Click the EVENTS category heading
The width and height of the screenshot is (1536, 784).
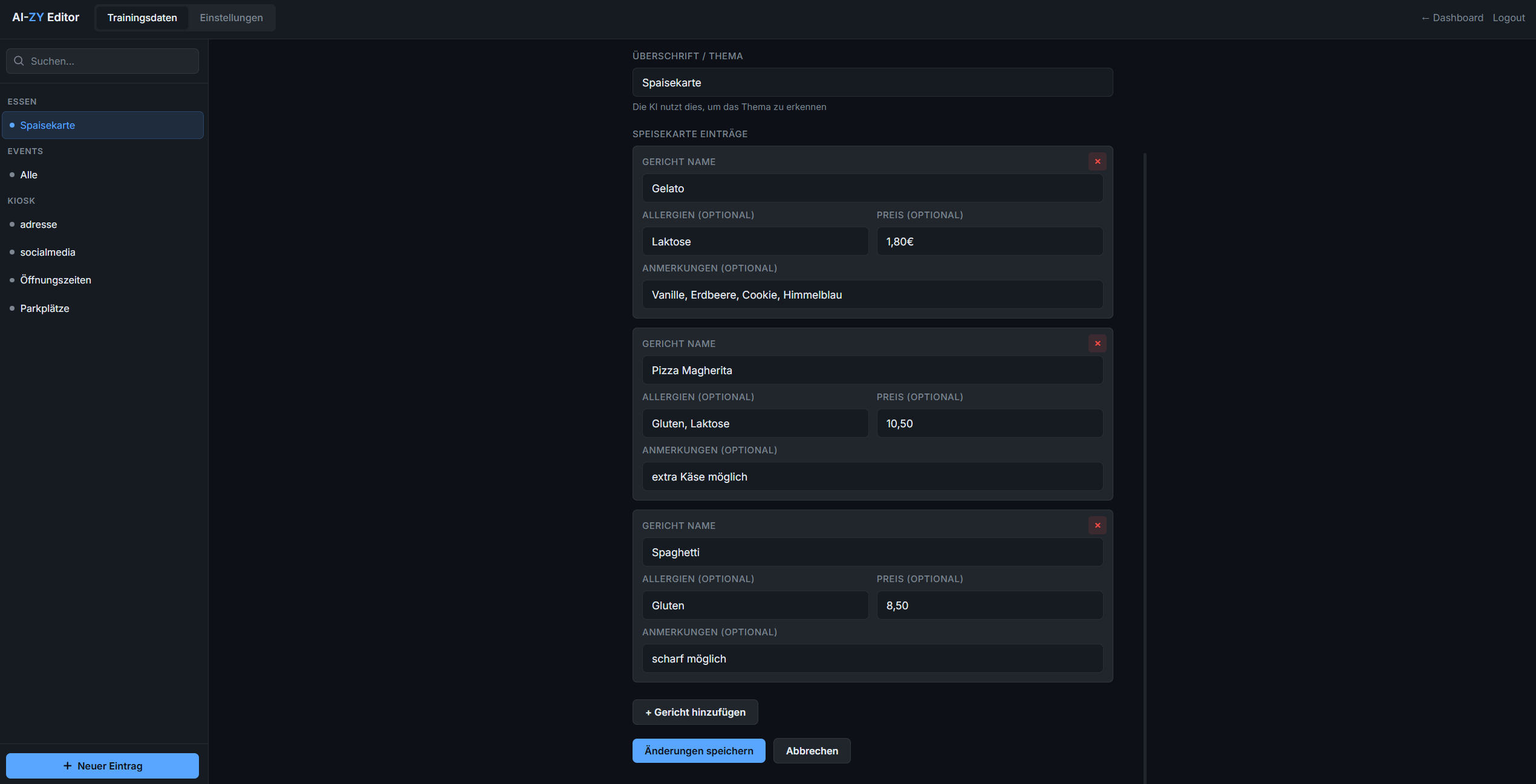coord(25,151)
